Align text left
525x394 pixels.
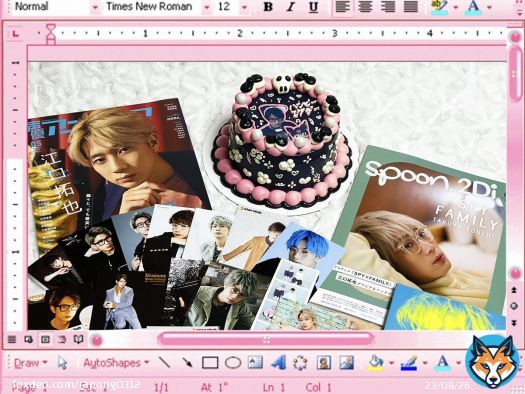pyautogui.click(x=342, y=7)
